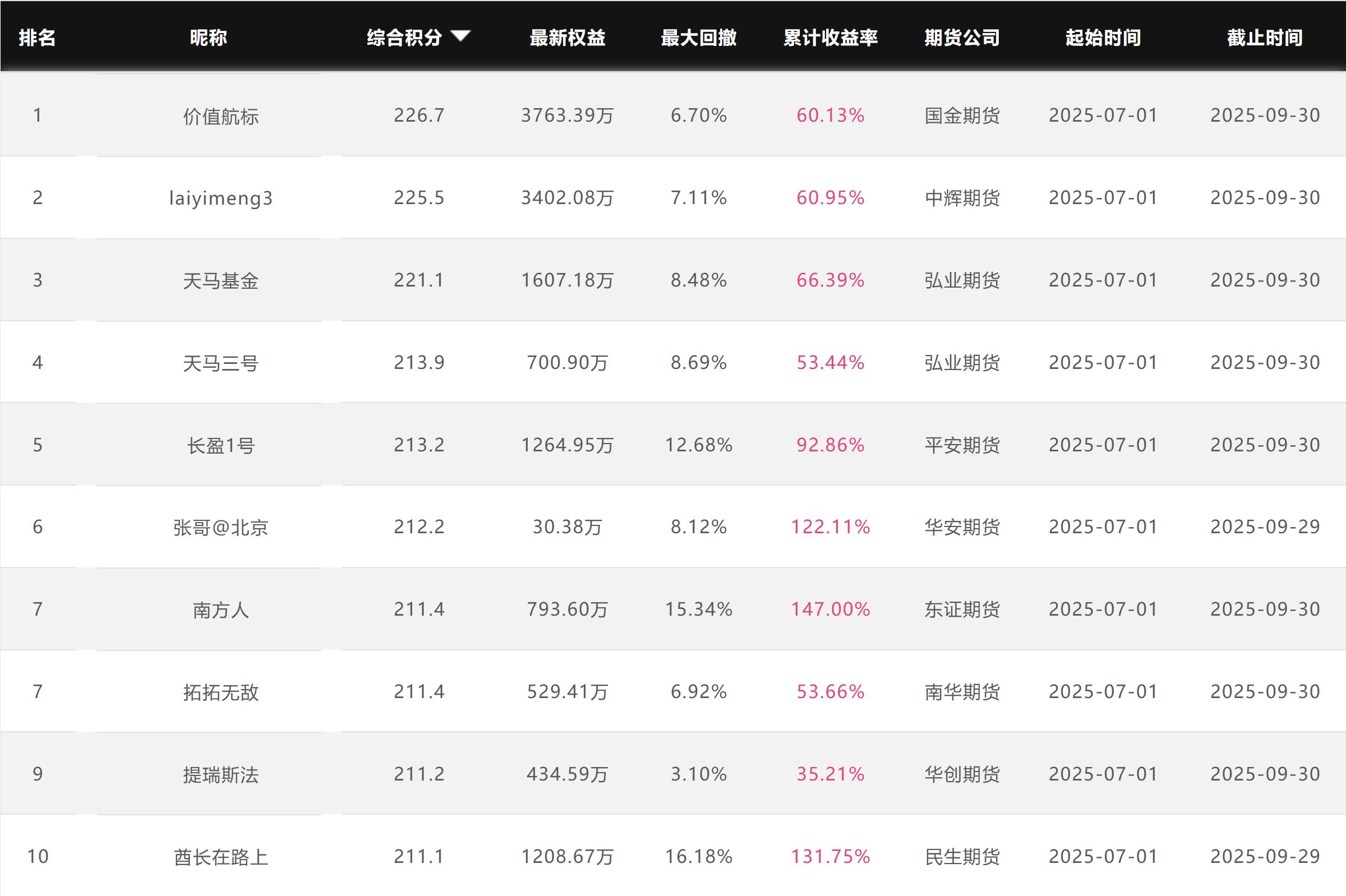Click drawdown value 6.70%
Screen dimensions: 1346x896
(698, 116)
